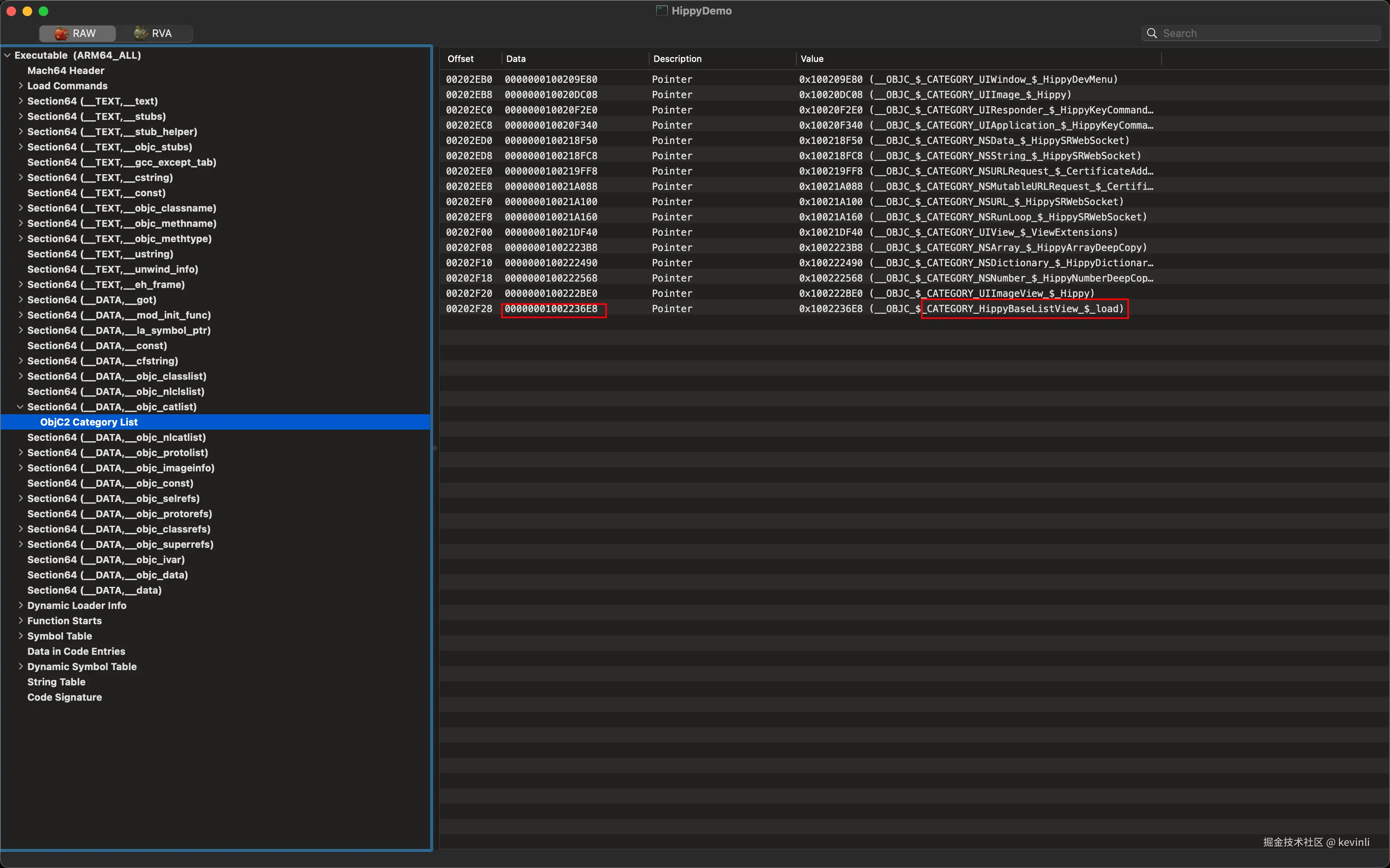The width and height of the screenshot is (1390, 868).
Task: Click the Offset column header
Action: 460,59
